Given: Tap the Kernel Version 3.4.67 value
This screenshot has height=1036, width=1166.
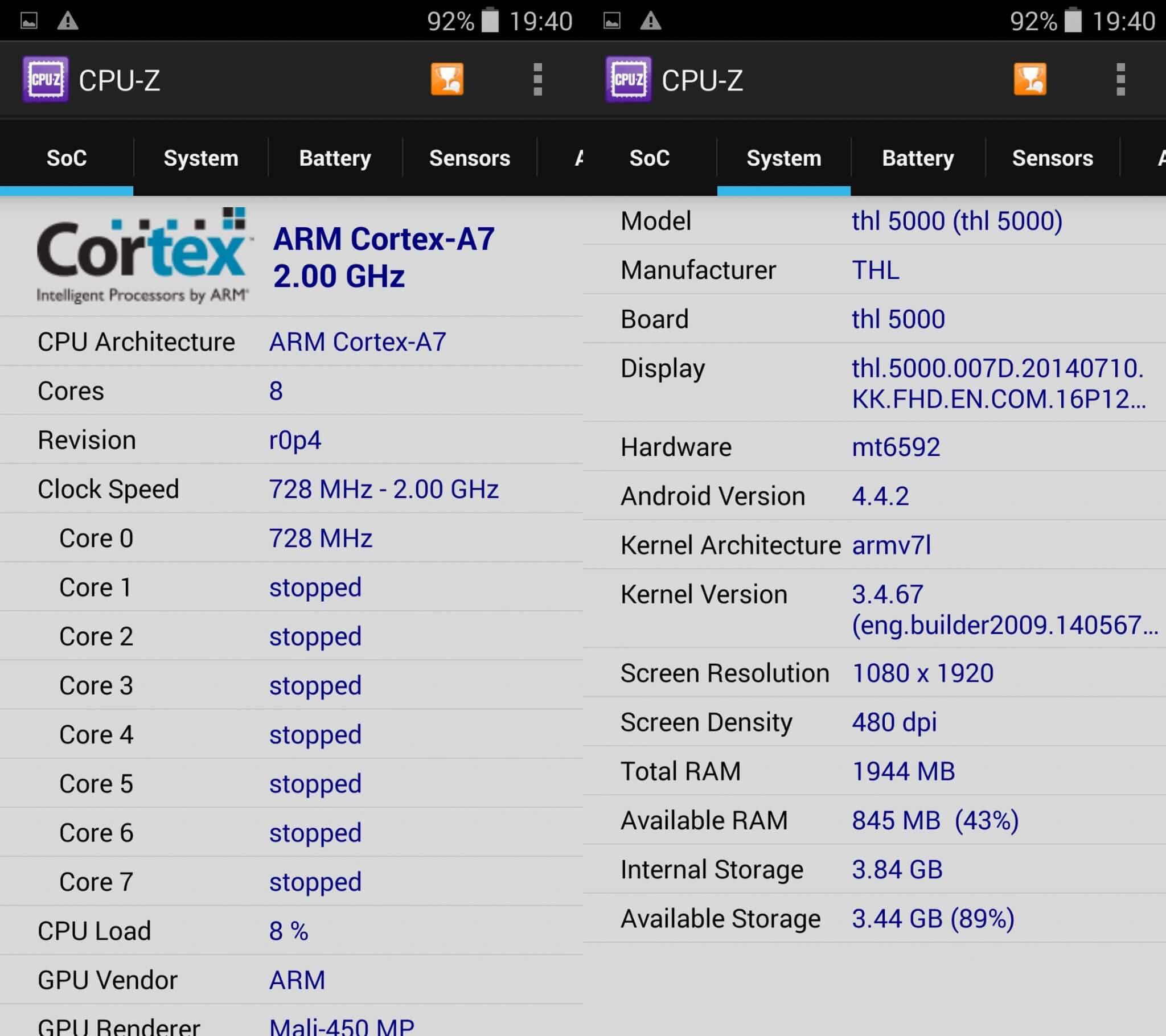Looking at the screenshot, I should (x=1005, y=609).
